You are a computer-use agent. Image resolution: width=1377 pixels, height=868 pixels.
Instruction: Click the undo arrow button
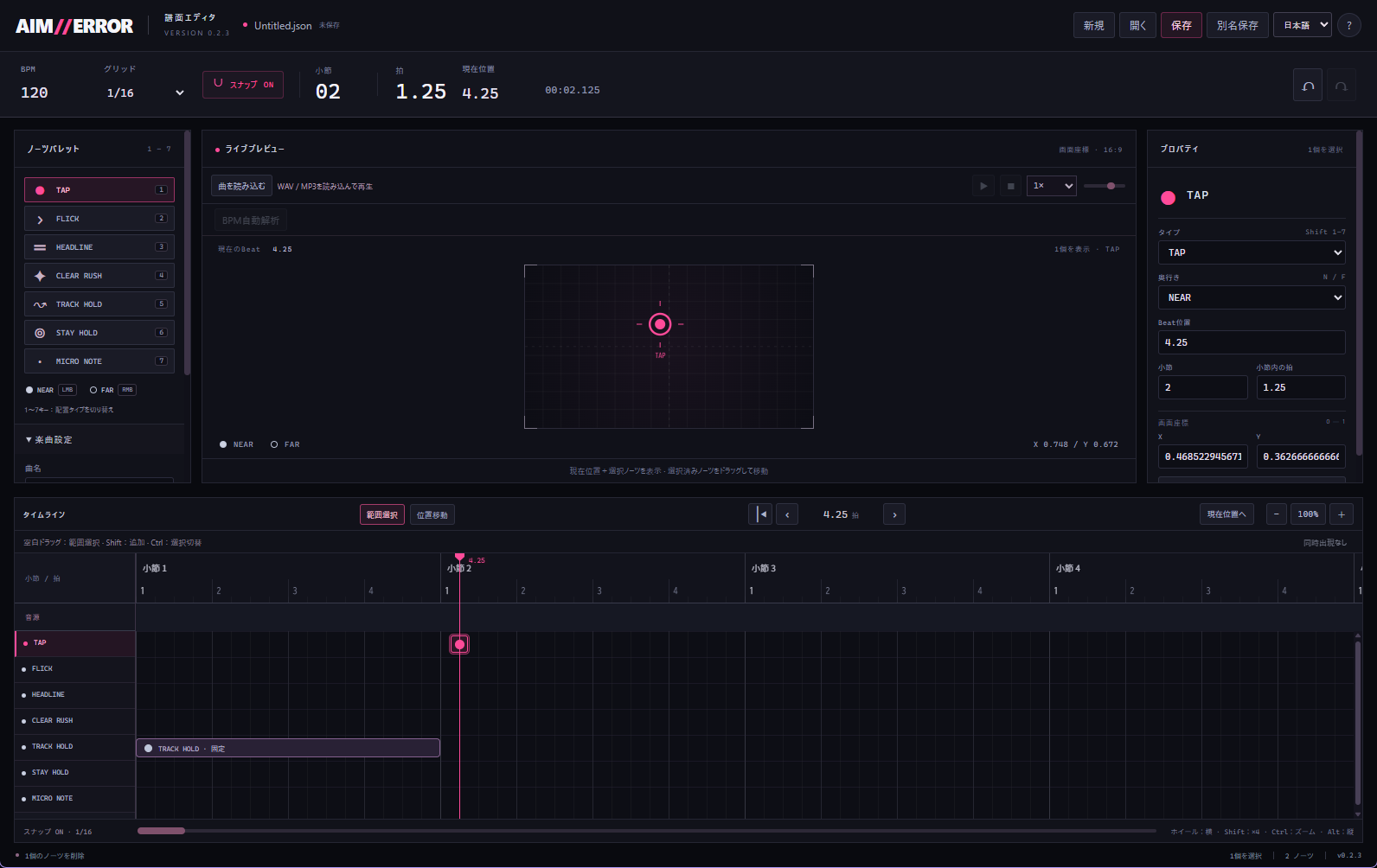(1308, 86)
